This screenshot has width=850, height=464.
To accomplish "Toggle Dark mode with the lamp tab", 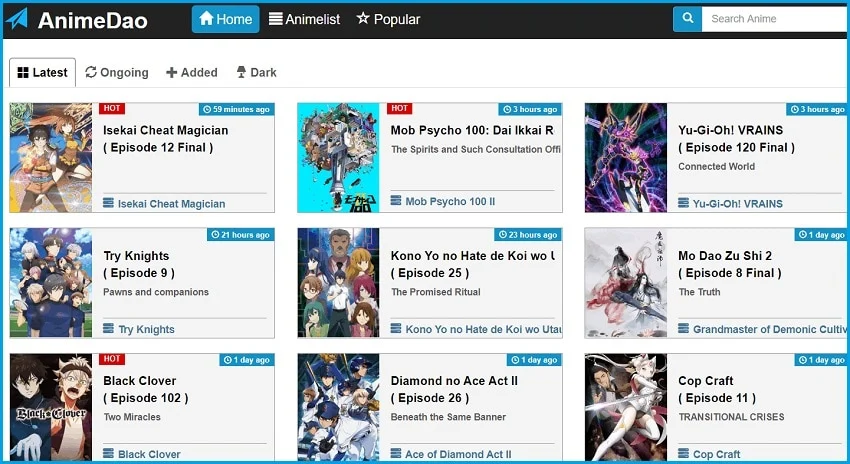I will pyautogui.click(x=256, y=72).
